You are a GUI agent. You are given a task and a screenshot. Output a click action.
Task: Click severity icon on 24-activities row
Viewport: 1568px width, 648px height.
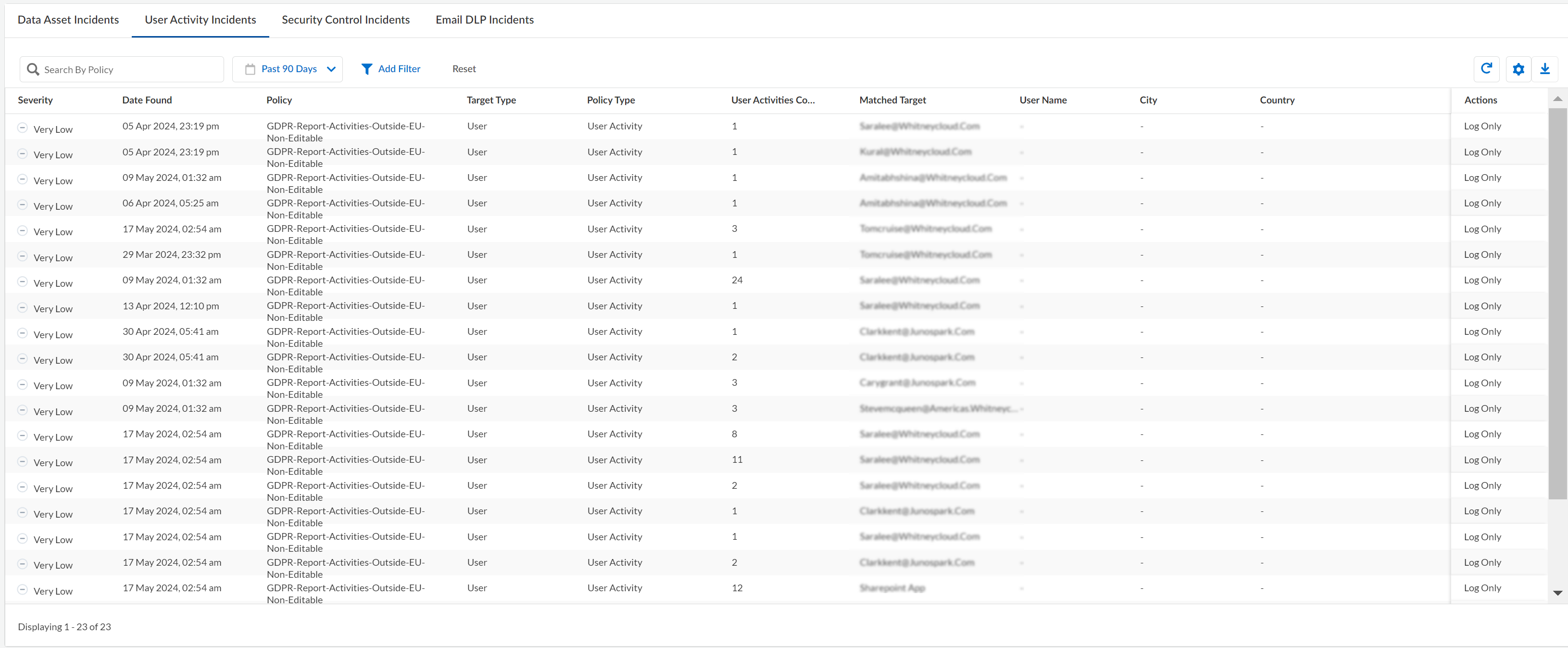23,282
